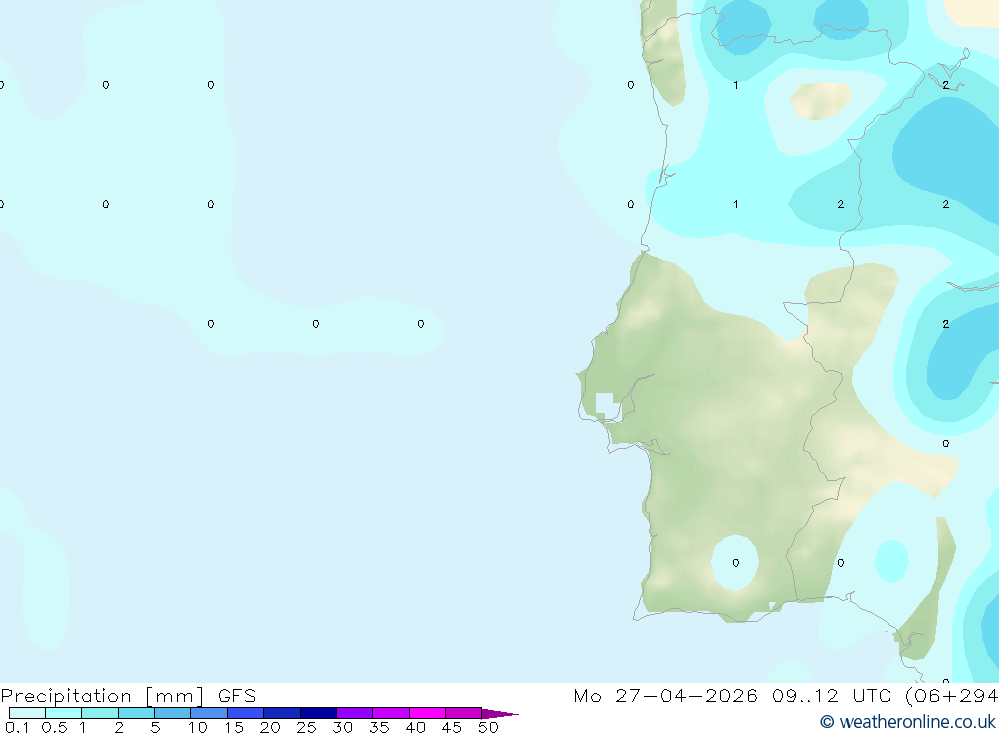Click the 20–25 mm legend color swatch
Image resolution: width=1000 pixels, height=733 pixels.
(282, 713)
